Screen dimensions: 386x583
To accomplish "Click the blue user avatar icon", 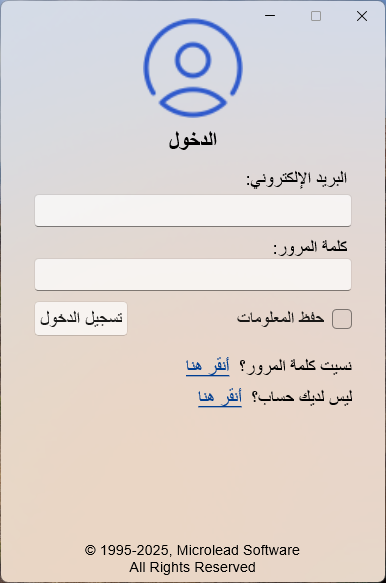I will pos(193,68).
